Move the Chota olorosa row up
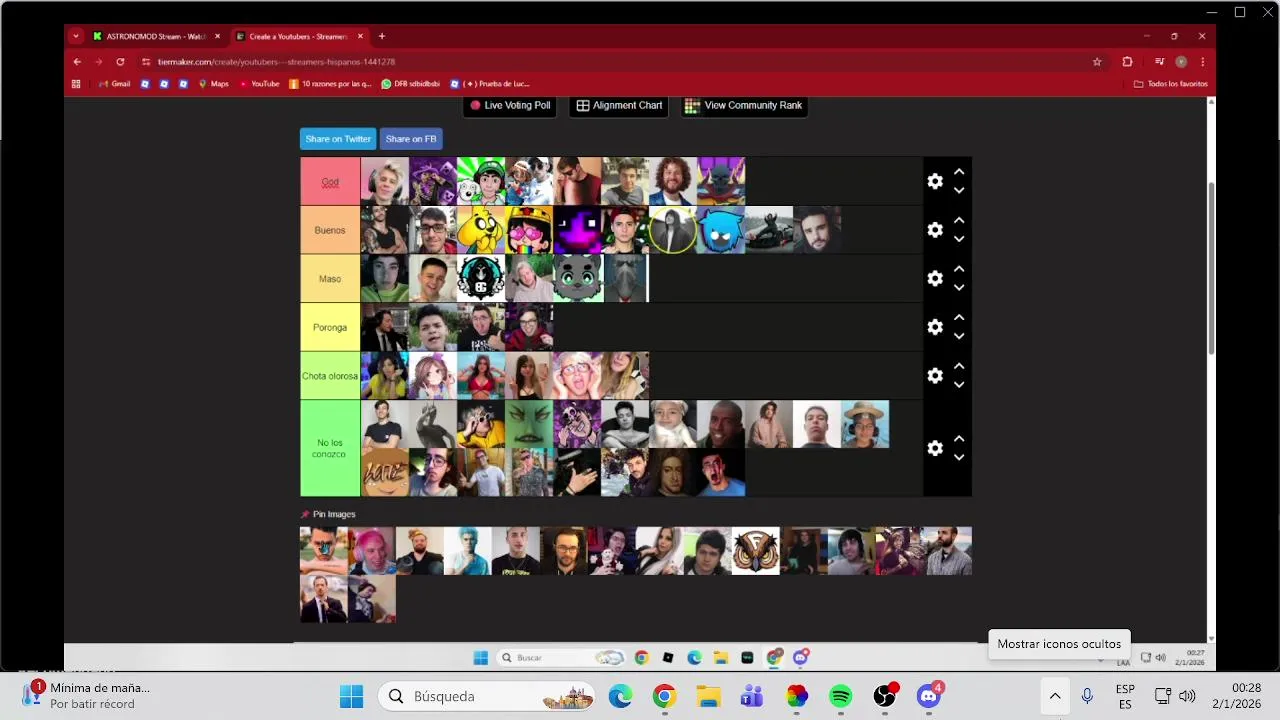This screenshot has height=720, width=1280. click(x=959, y=366)
